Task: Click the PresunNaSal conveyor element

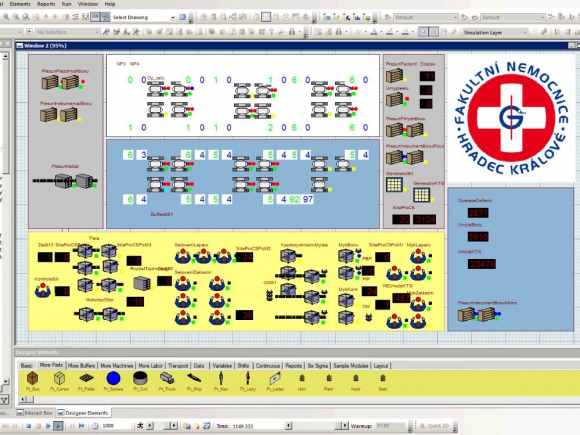Action: (65, 181)
